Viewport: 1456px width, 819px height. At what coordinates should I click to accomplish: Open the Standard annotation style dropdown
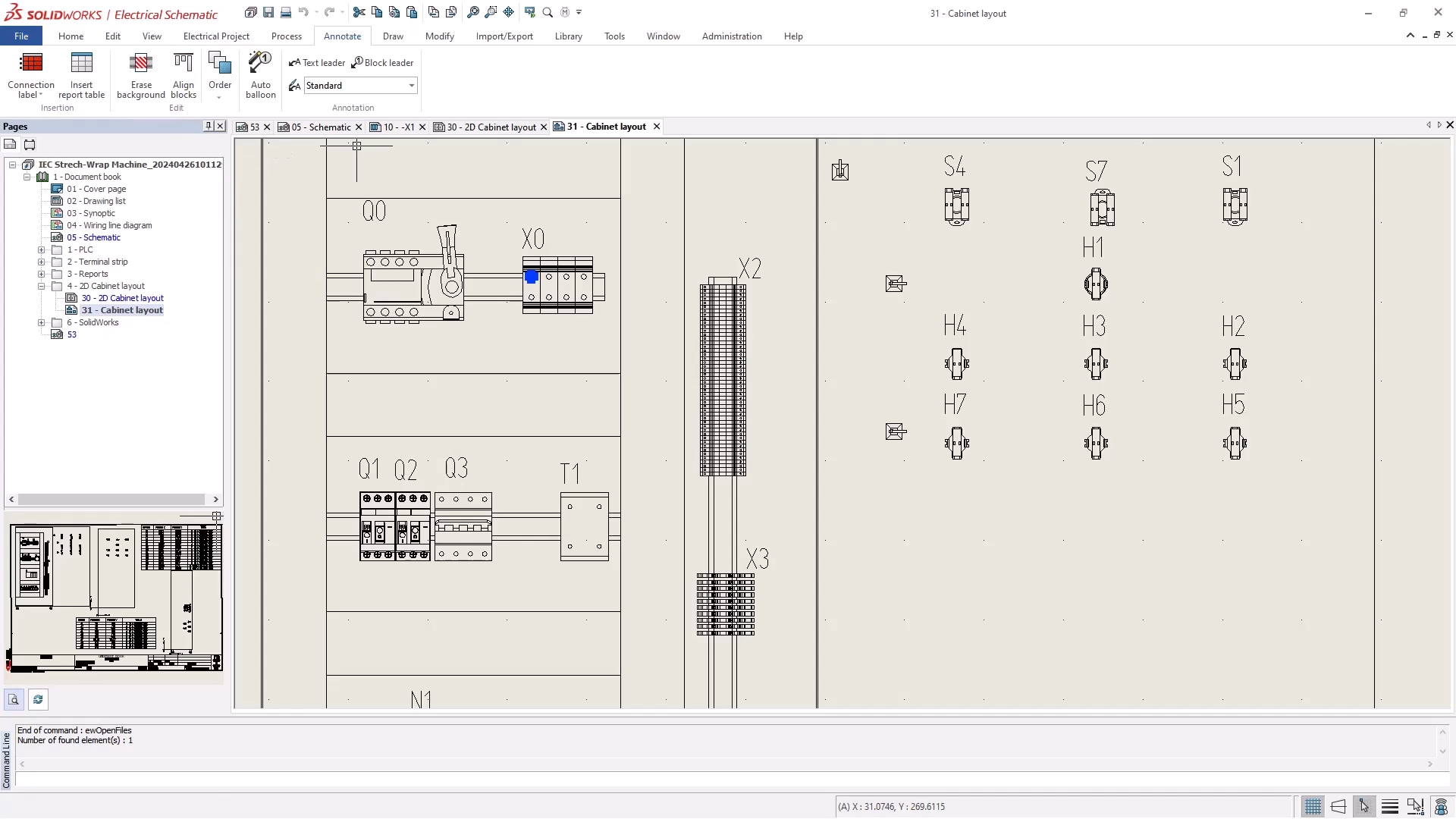[411, 85]
